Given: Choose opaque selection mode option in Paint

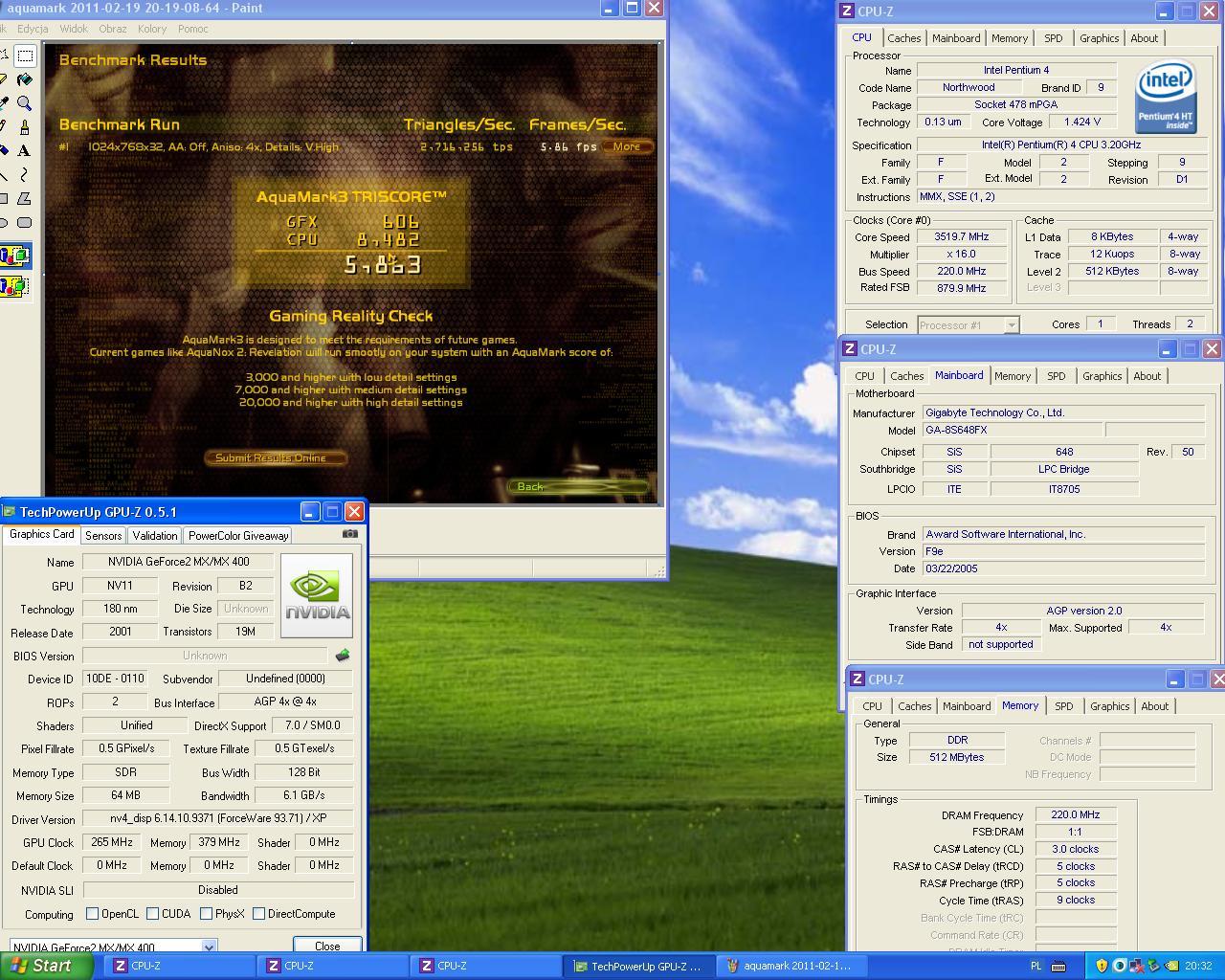Looking at the screenshot, I should [14, 256].
